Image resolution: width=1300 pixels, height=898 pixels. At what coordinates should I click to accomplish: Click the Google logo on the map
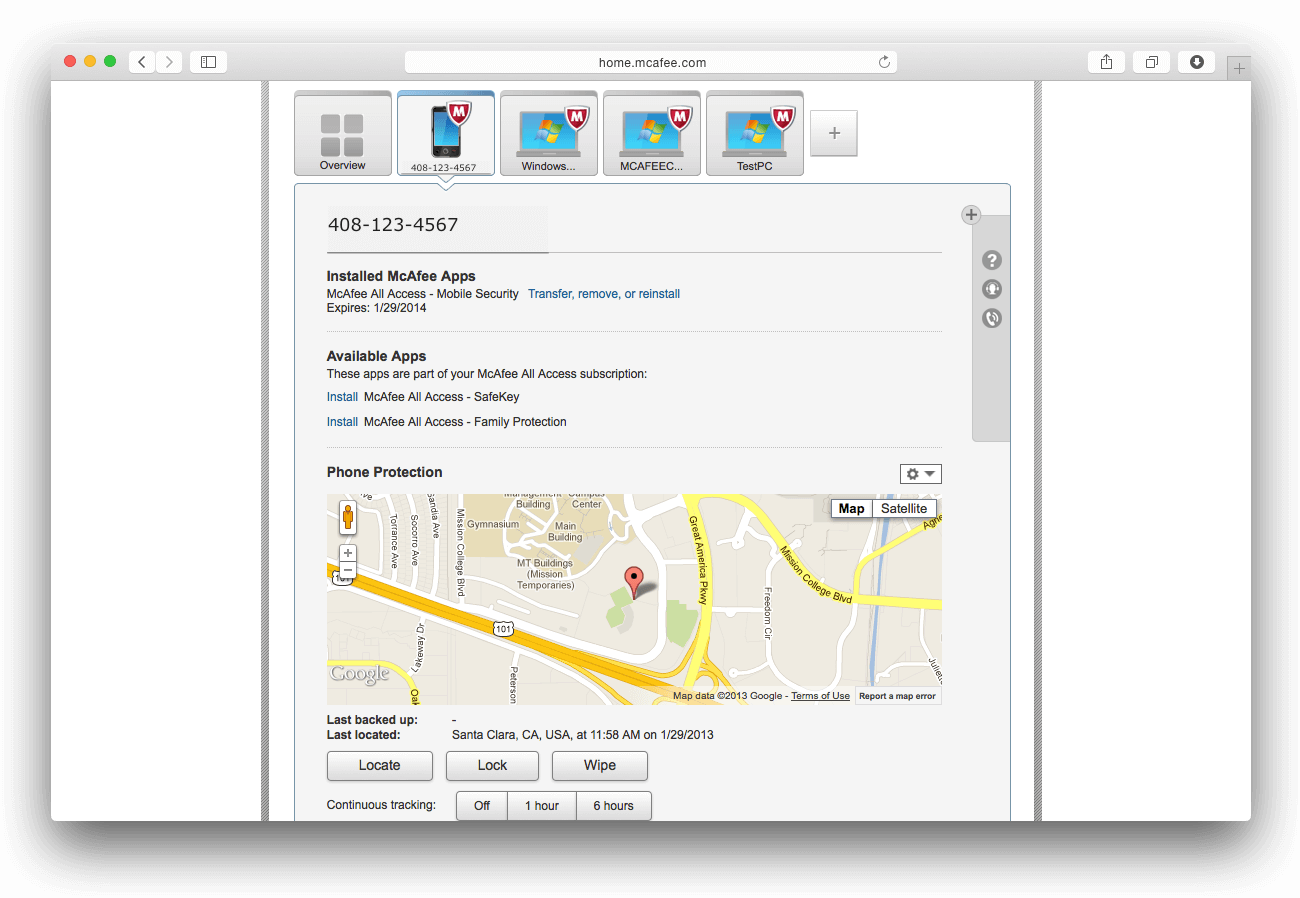point(360,674)
